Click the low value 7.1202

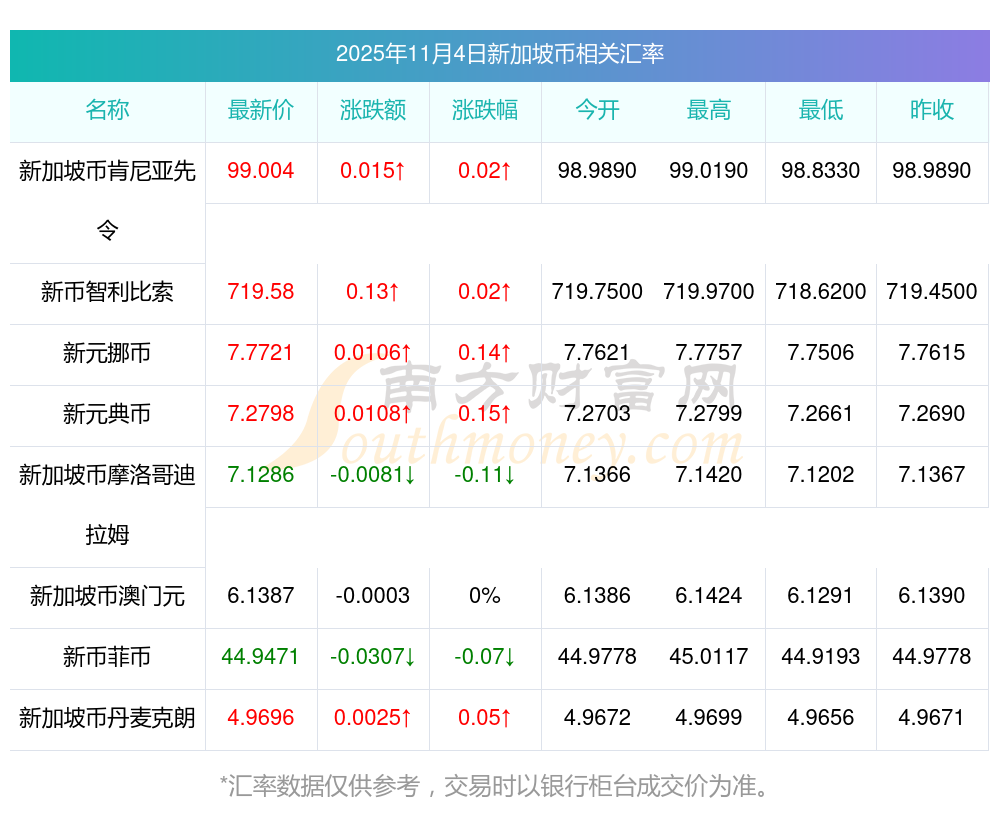point(821,475)
